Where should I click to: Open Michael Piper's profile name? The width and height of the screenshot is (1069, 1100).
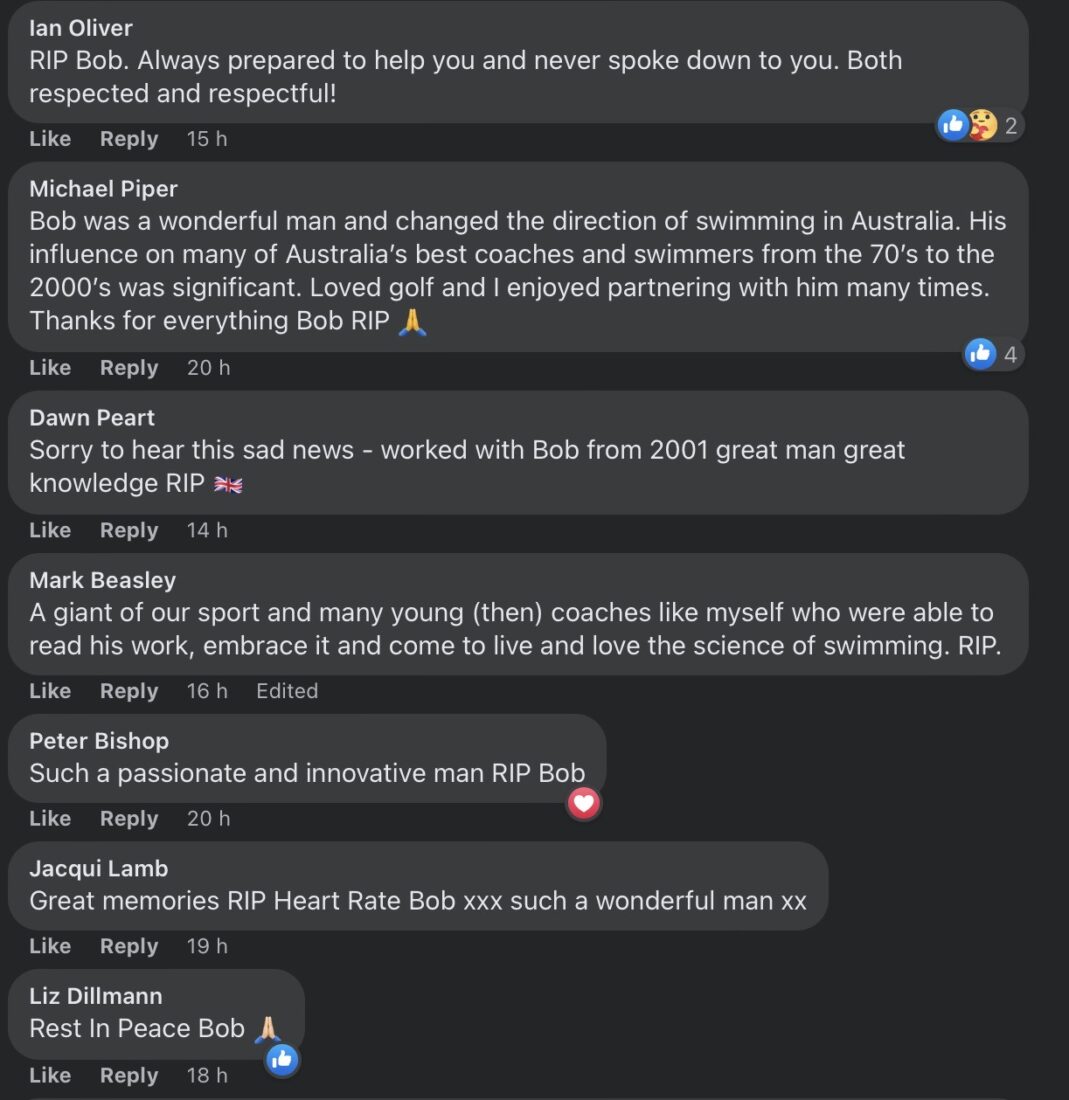pos(103,189)
